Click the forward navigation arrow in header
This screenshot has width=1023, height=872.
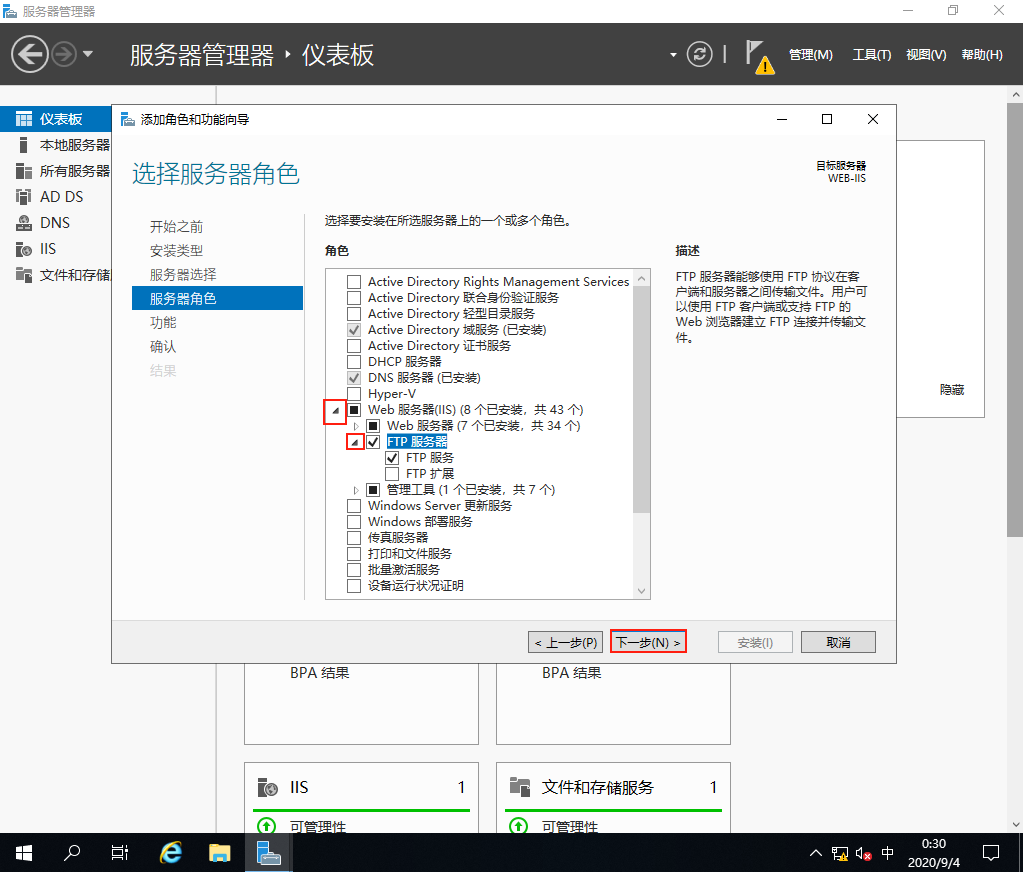pos(64,54)
